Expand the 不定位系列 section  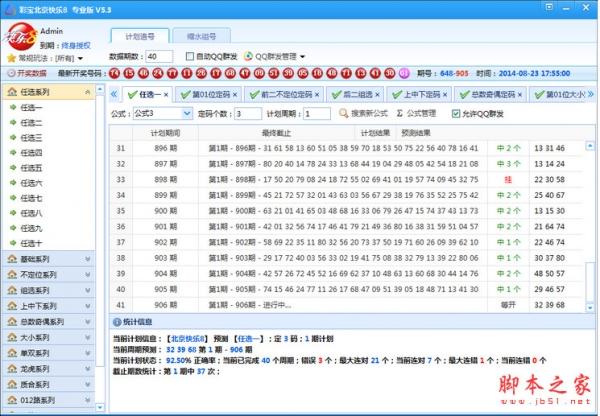pyautogui.click(x=88, y=275)
